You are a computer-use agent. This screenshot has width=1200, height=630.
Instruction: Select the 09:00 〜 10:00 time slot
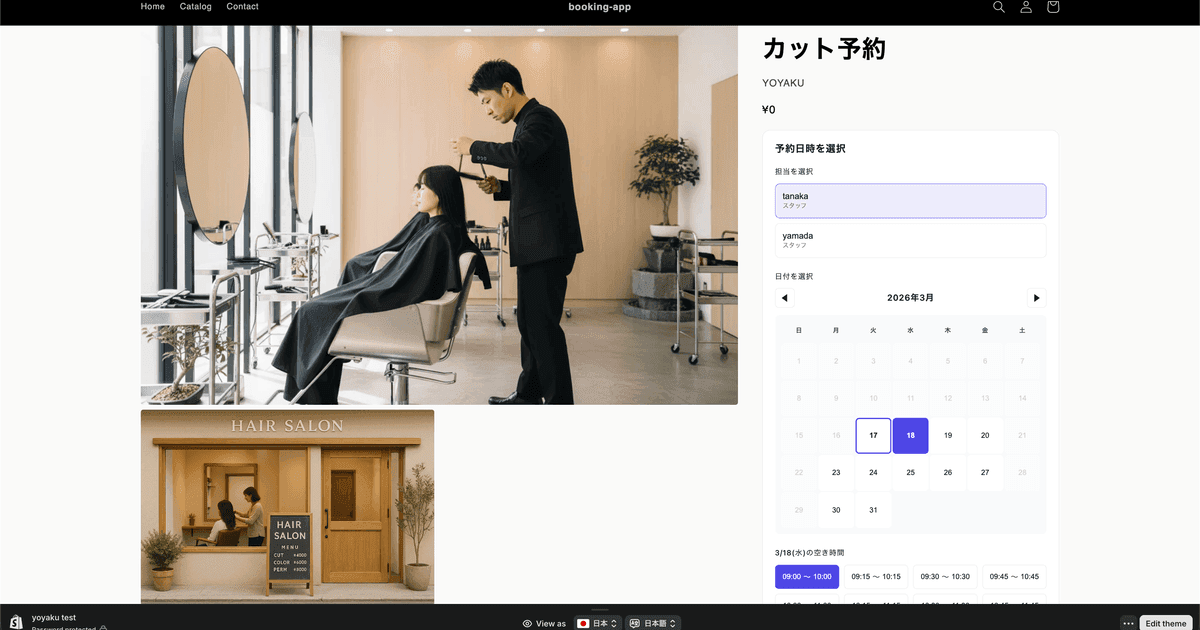[x=807, y=576]
